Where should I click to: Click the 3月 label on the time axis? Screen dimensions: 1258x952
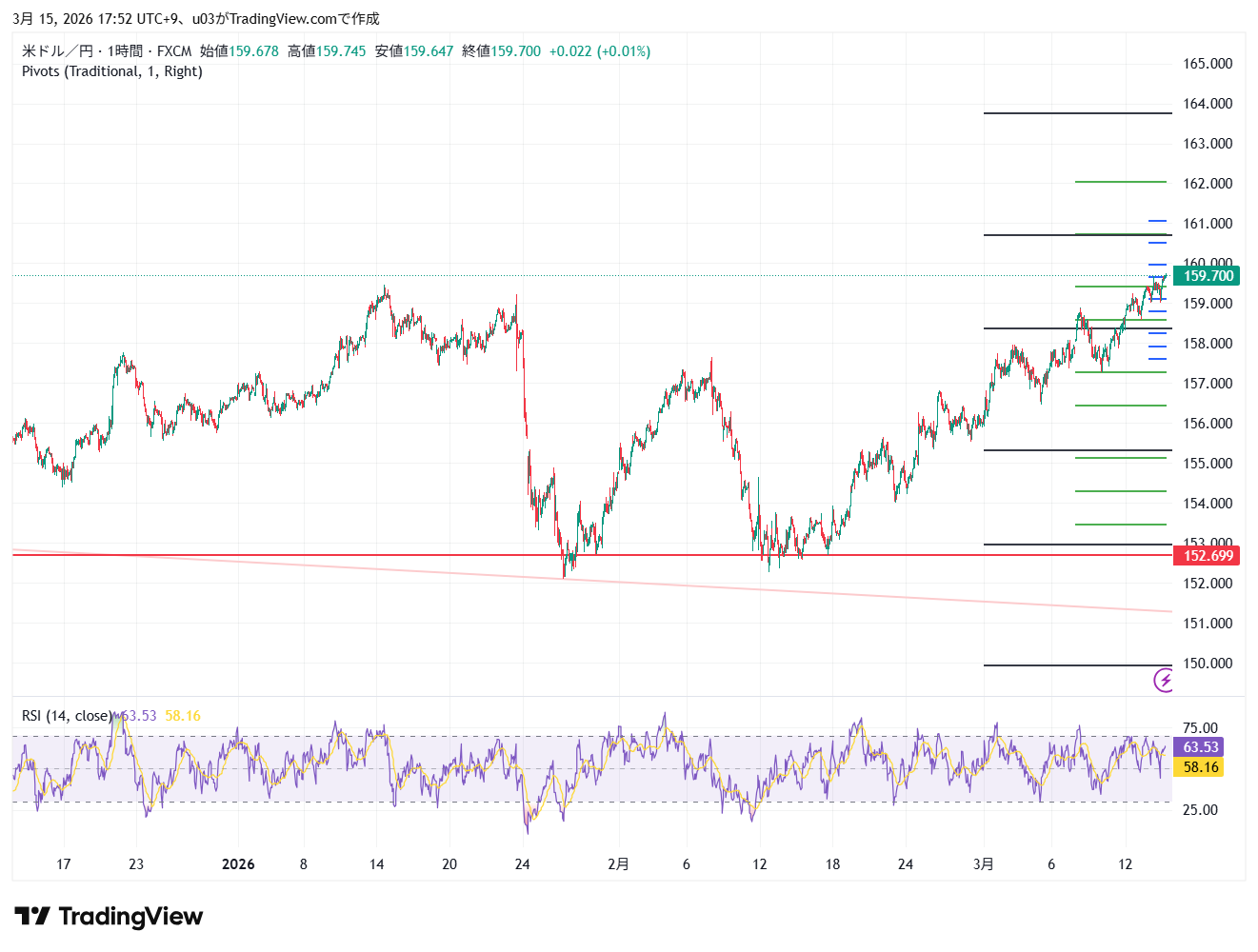(x=984, y=864)
